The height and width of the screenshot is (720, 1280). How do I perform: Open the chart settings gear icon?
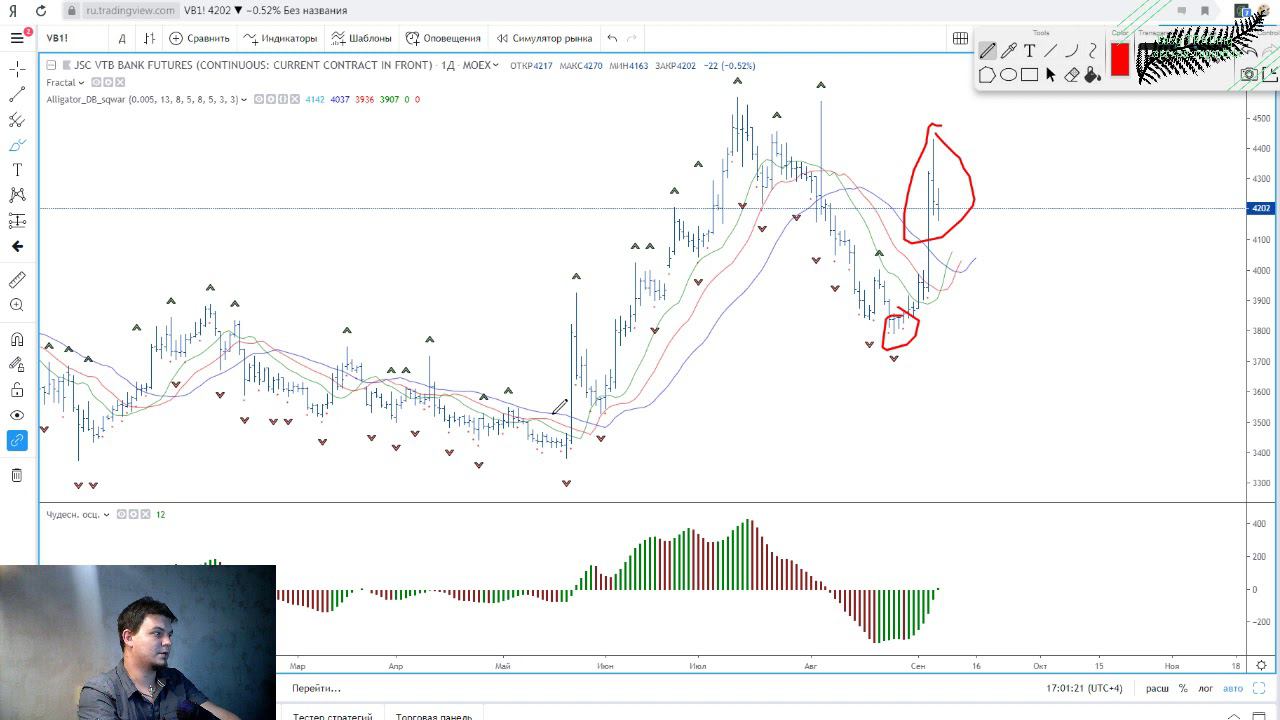coord(1261,665)
